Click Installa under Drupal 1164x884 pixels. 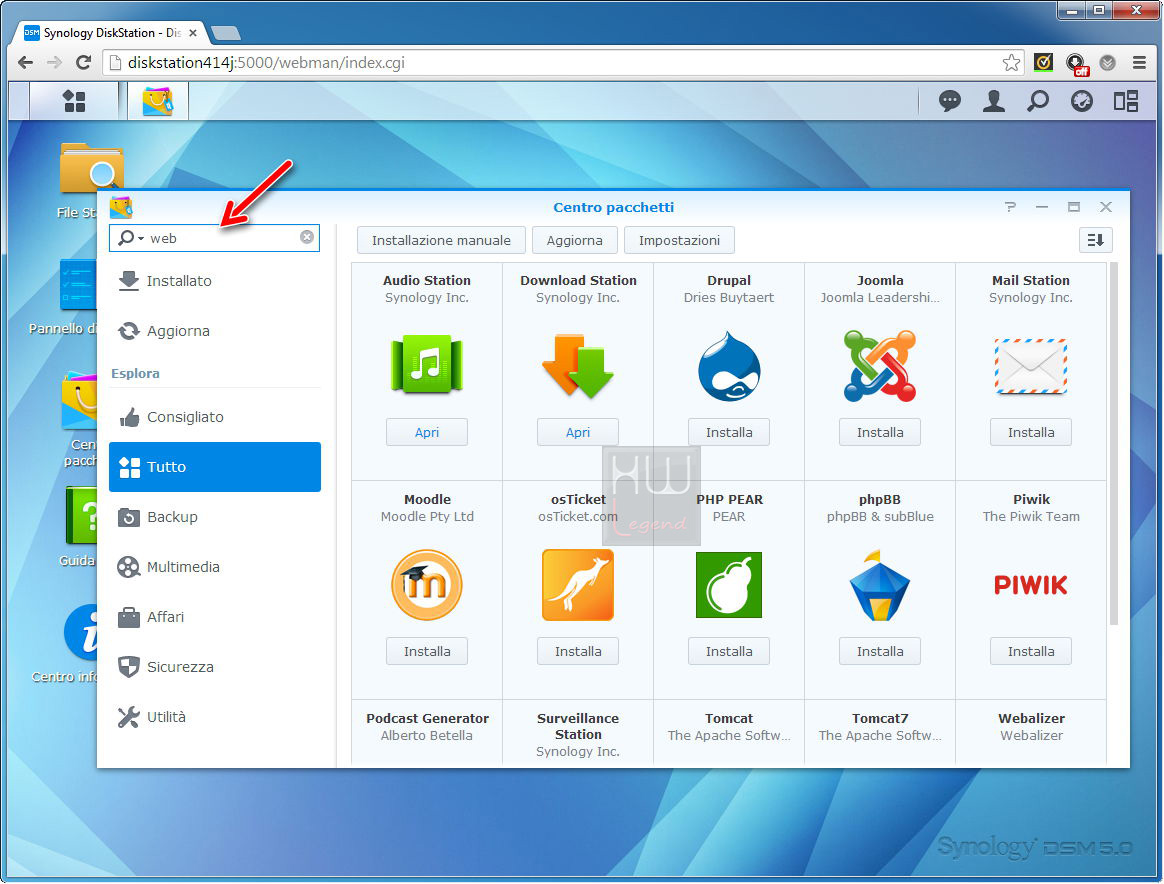(729, 432)
